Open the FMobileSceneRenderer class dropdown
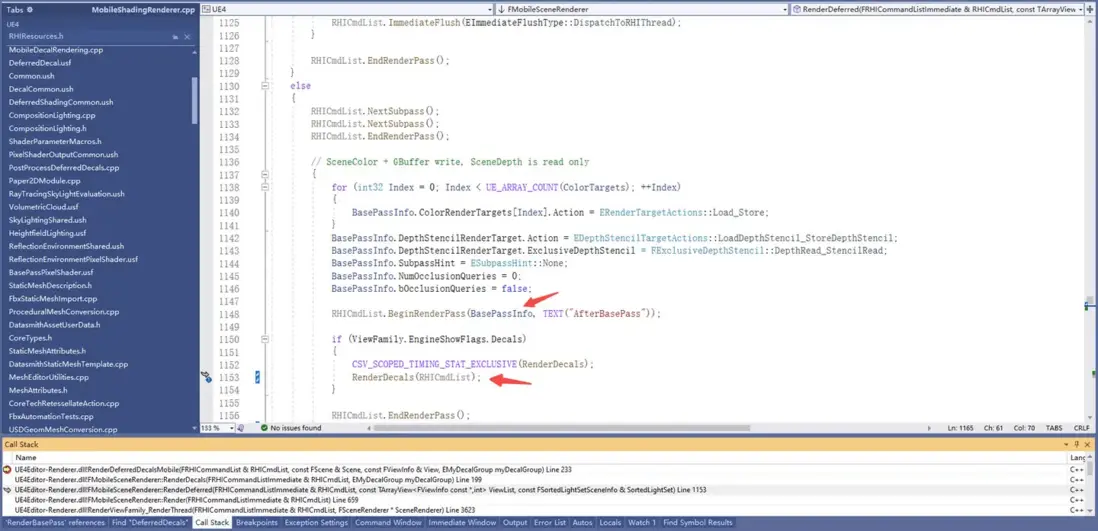 [641, 9]
